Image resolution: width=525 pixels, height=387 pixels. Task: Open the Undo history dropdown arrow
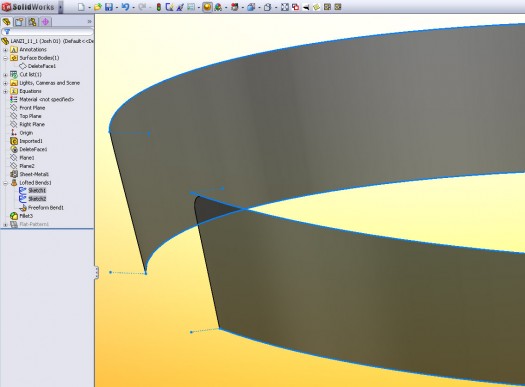tap(133, 7)
